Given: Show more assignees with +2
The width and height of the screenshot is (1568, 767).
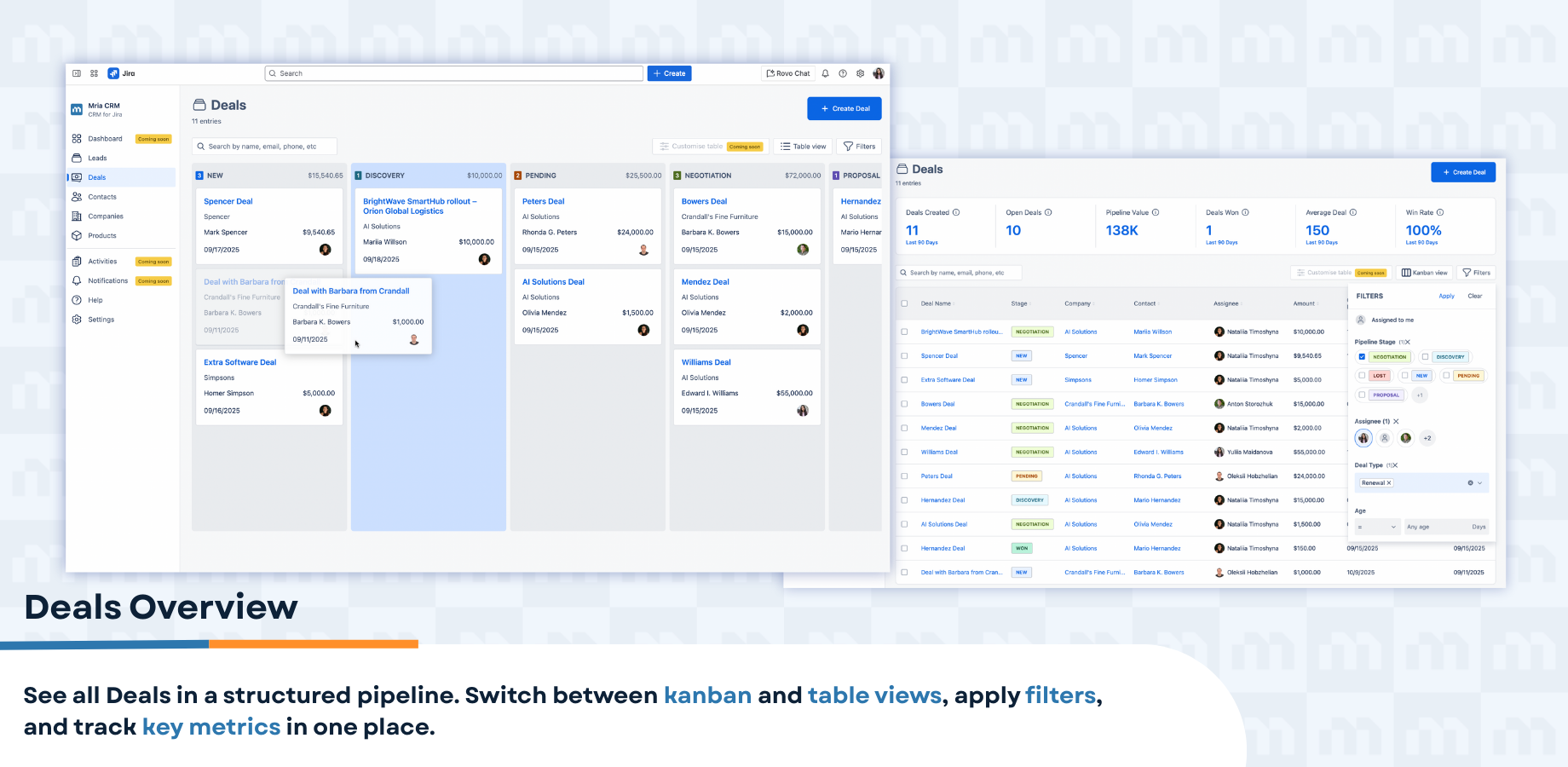Looking at the screenshot, I should click(1427, 438).
